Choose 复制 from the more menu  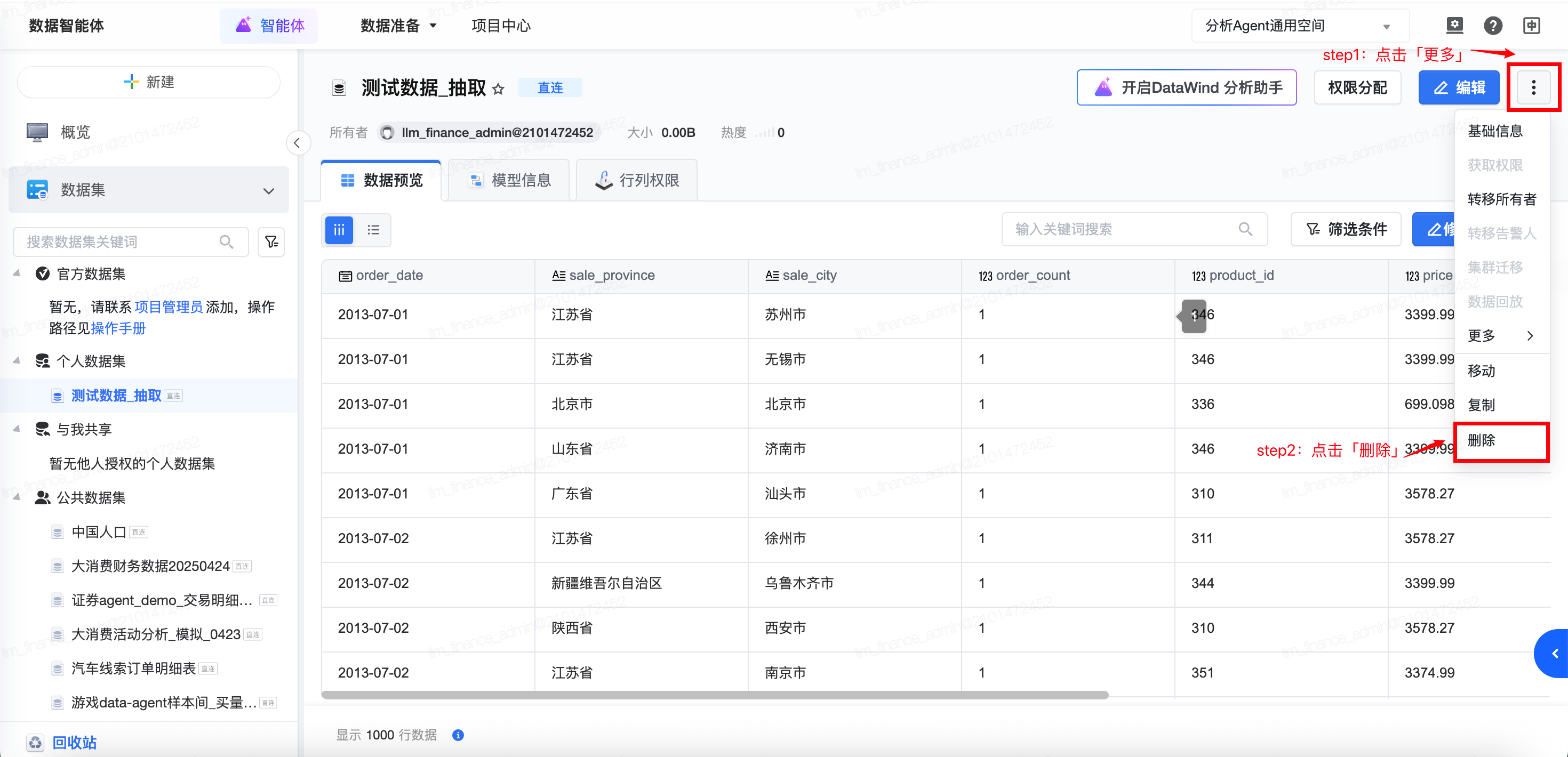1502,405
